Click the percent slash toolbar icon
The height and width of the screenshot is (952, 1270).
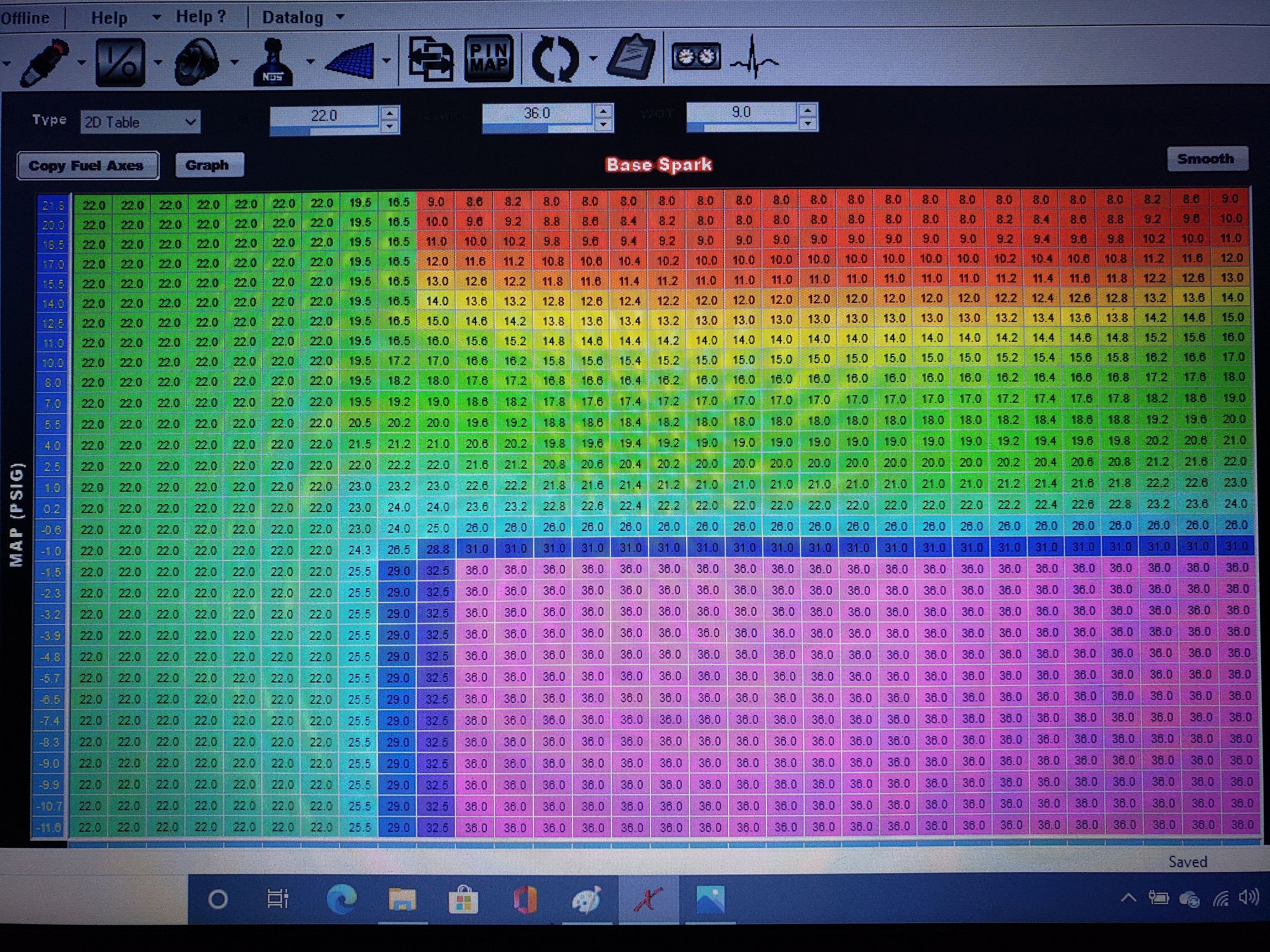coord(120,62)
